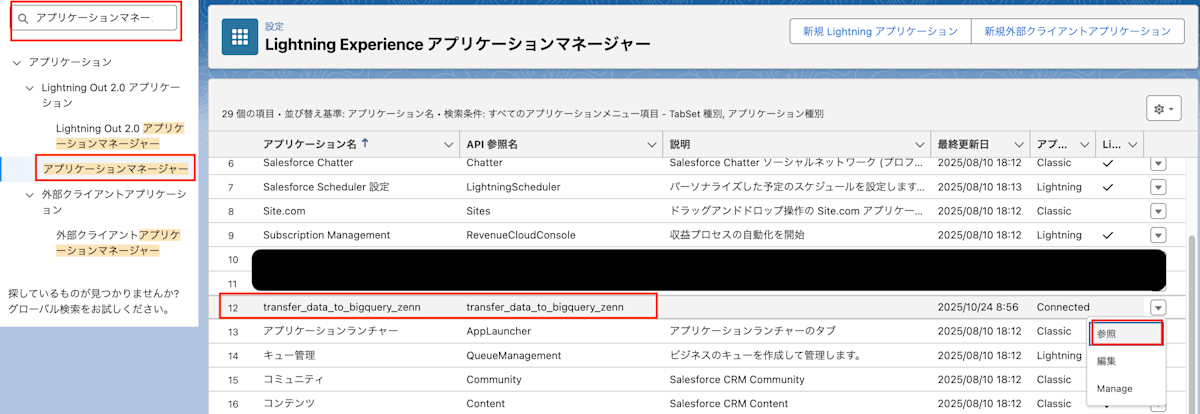Viewport: 1200px width, 414px height.
Task: Click the search magnifier icon in quick find
Action: coord(23,18)
